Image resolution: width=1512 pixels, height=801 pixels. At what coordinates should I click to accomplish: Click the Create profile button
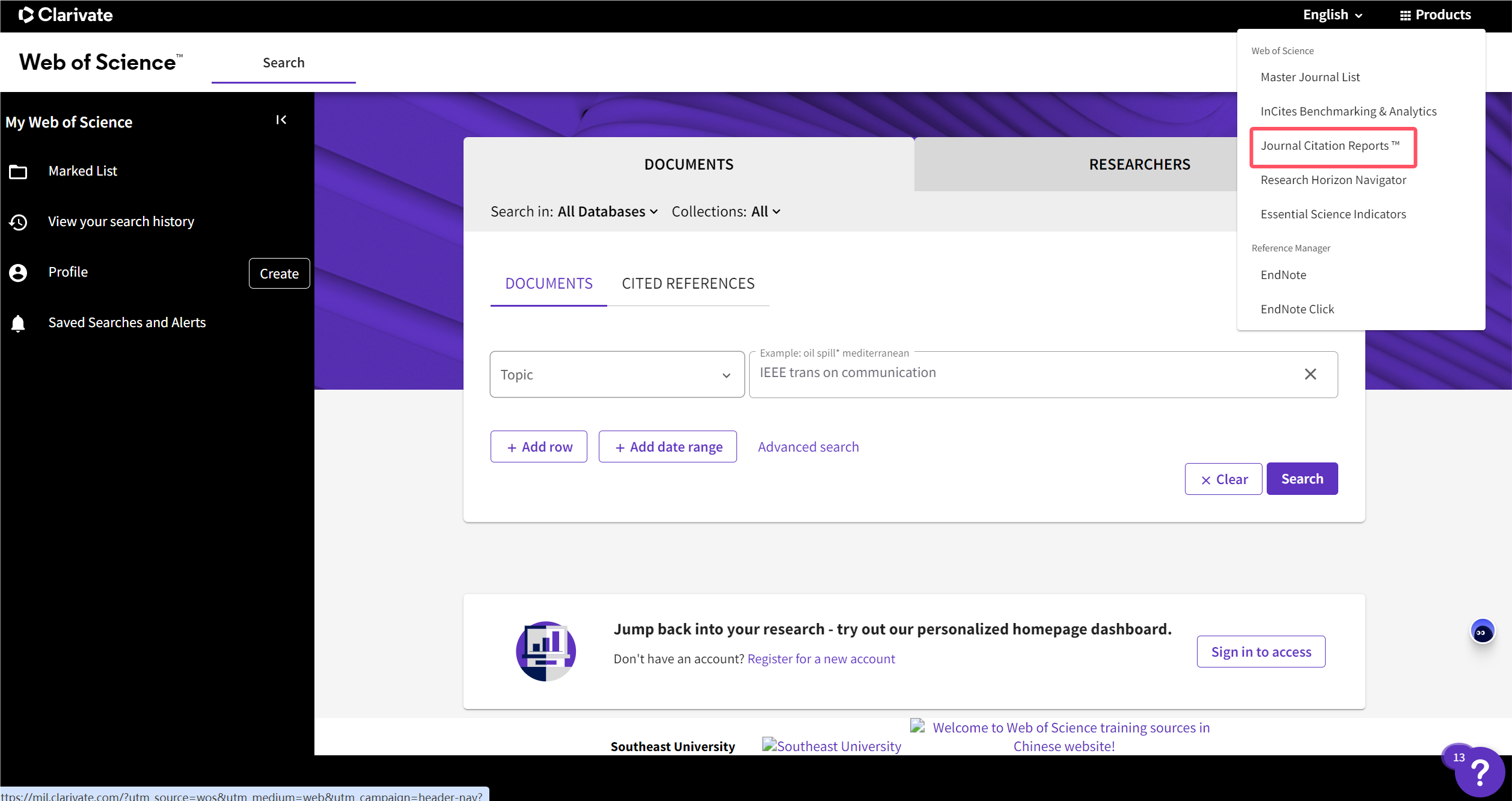[x=279, y=274]
